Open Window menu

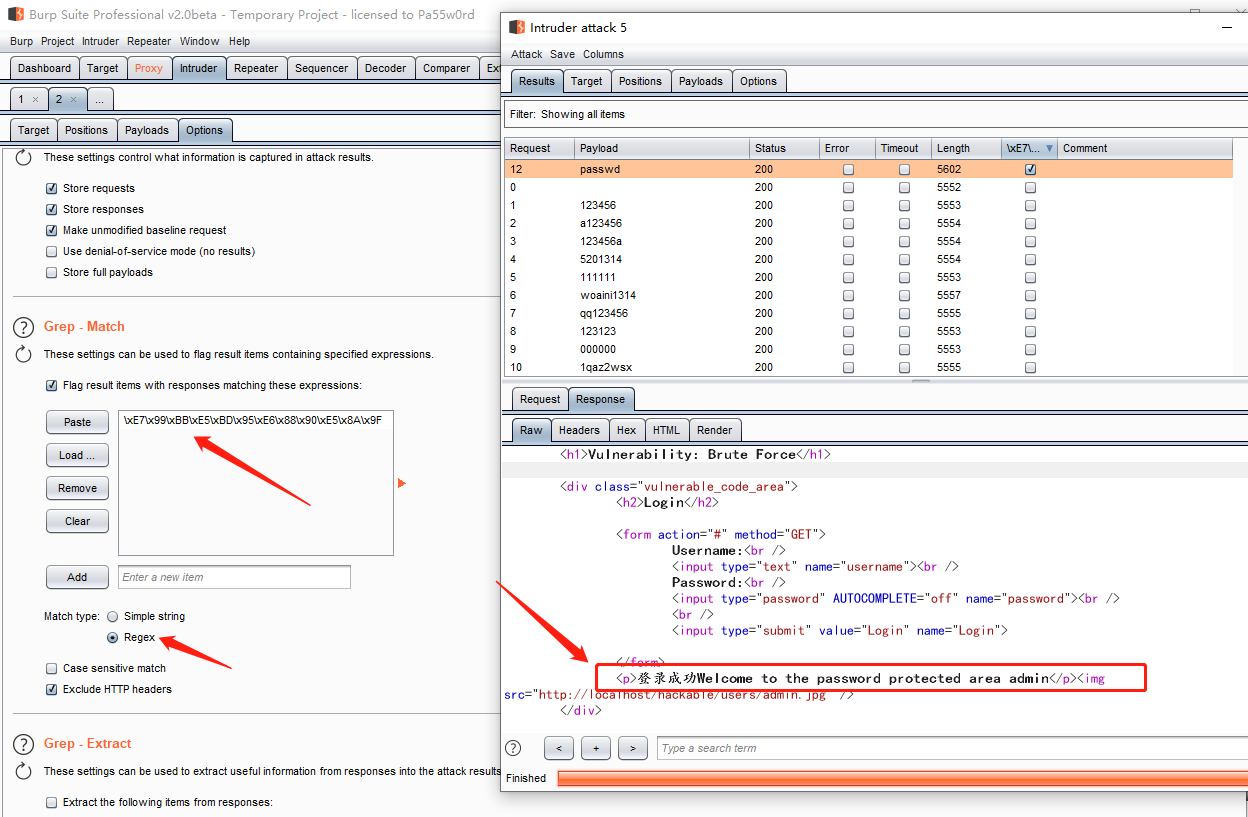[199, 41]
